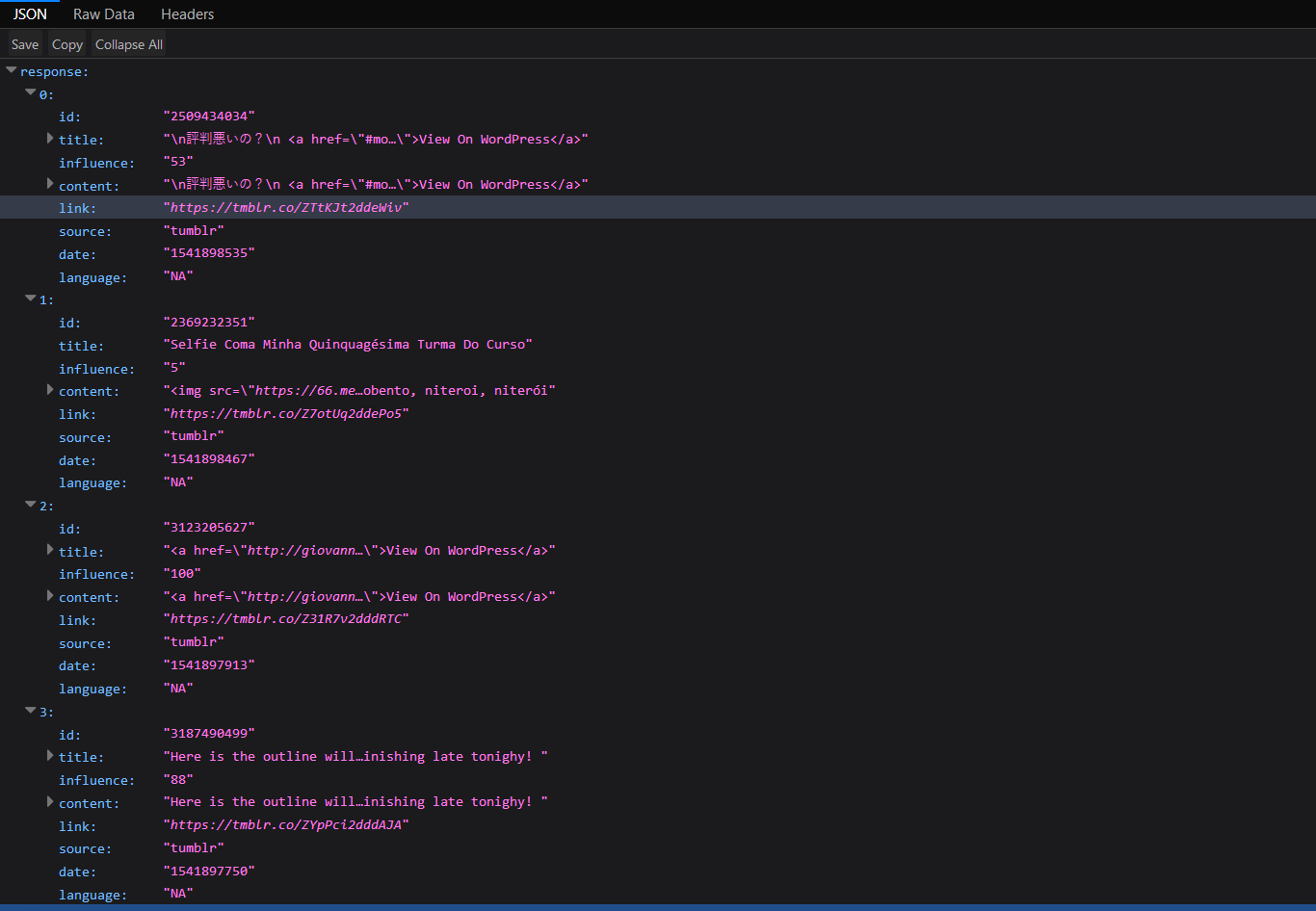1316x911 pixels.
Task: Collapse the response root node
Action: click(12, 70)
